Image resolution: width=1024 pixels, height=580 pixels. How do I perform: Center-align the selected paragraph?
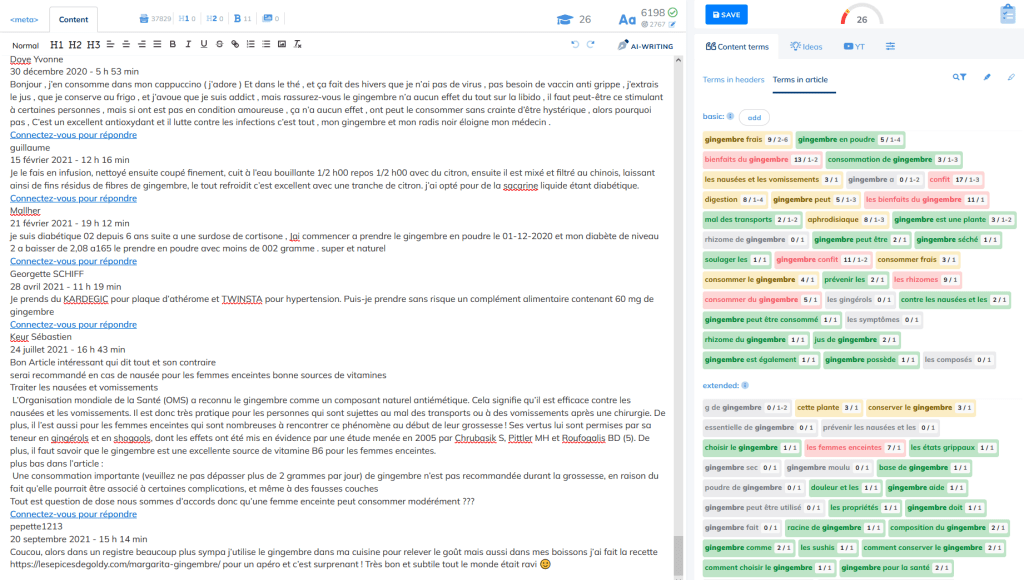126,45
